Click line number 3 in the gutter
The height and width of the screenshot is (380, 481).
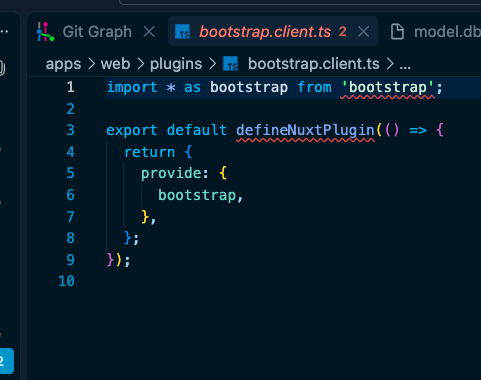pos(70,130)
